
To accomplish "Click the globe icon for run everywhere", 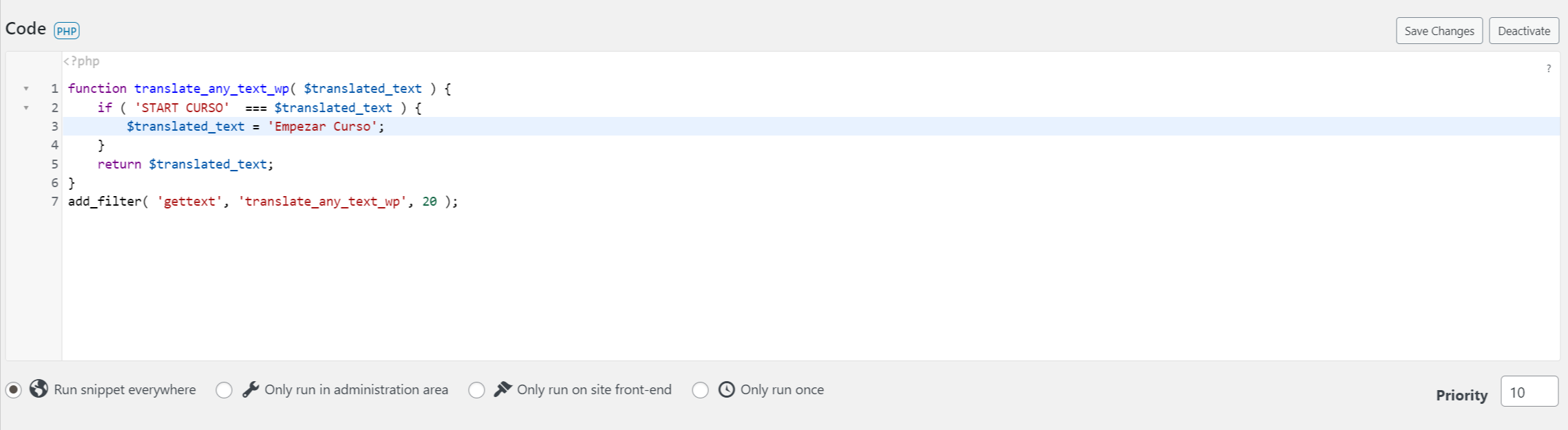I will (x=39, y=389).
